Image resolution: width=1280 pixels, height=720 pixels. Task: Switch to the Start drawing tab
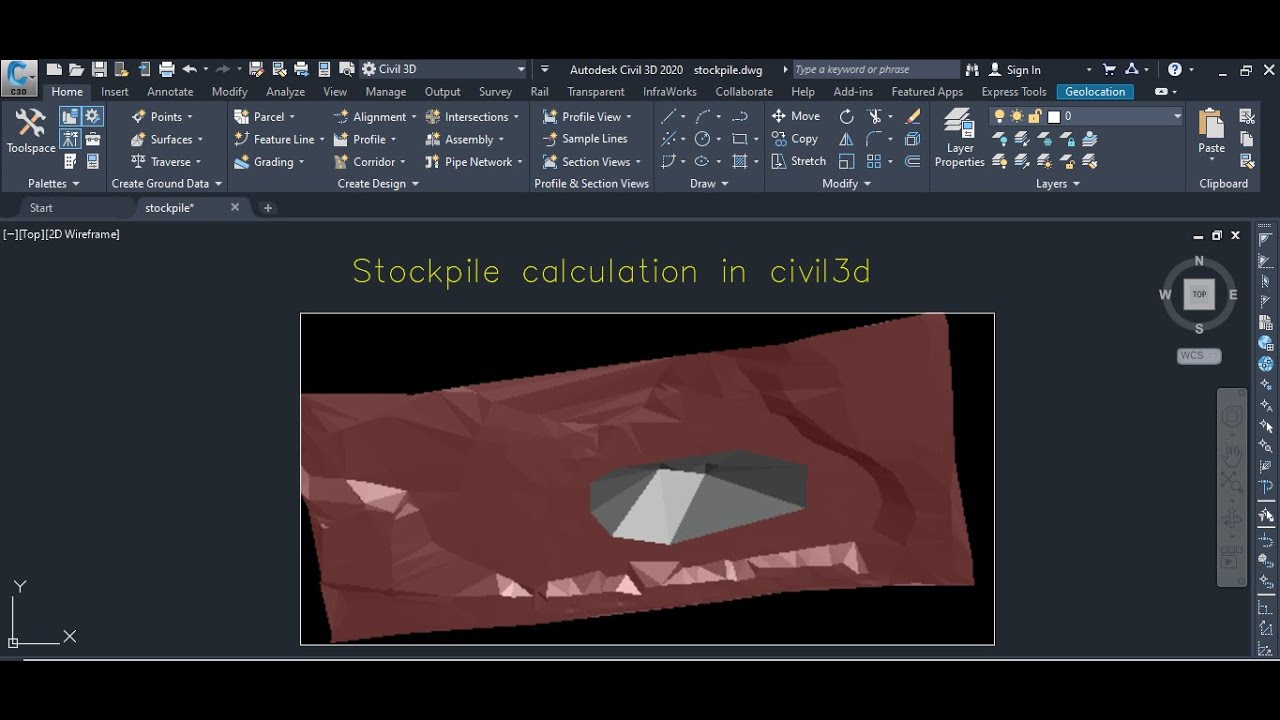pos(41,208)
